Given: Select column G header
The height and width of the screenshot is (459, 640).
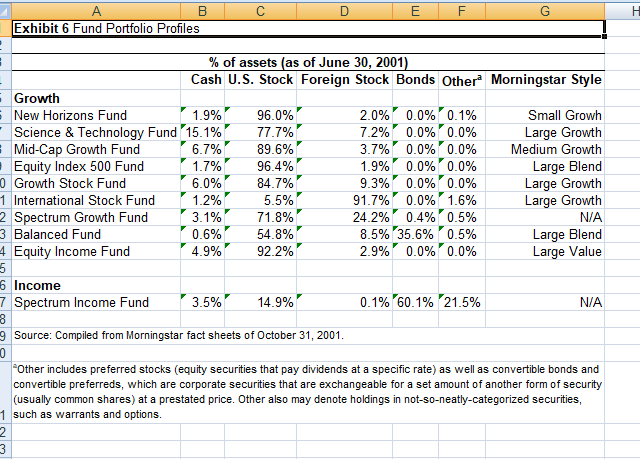Looking at the screenshot, I should [545, 11].
